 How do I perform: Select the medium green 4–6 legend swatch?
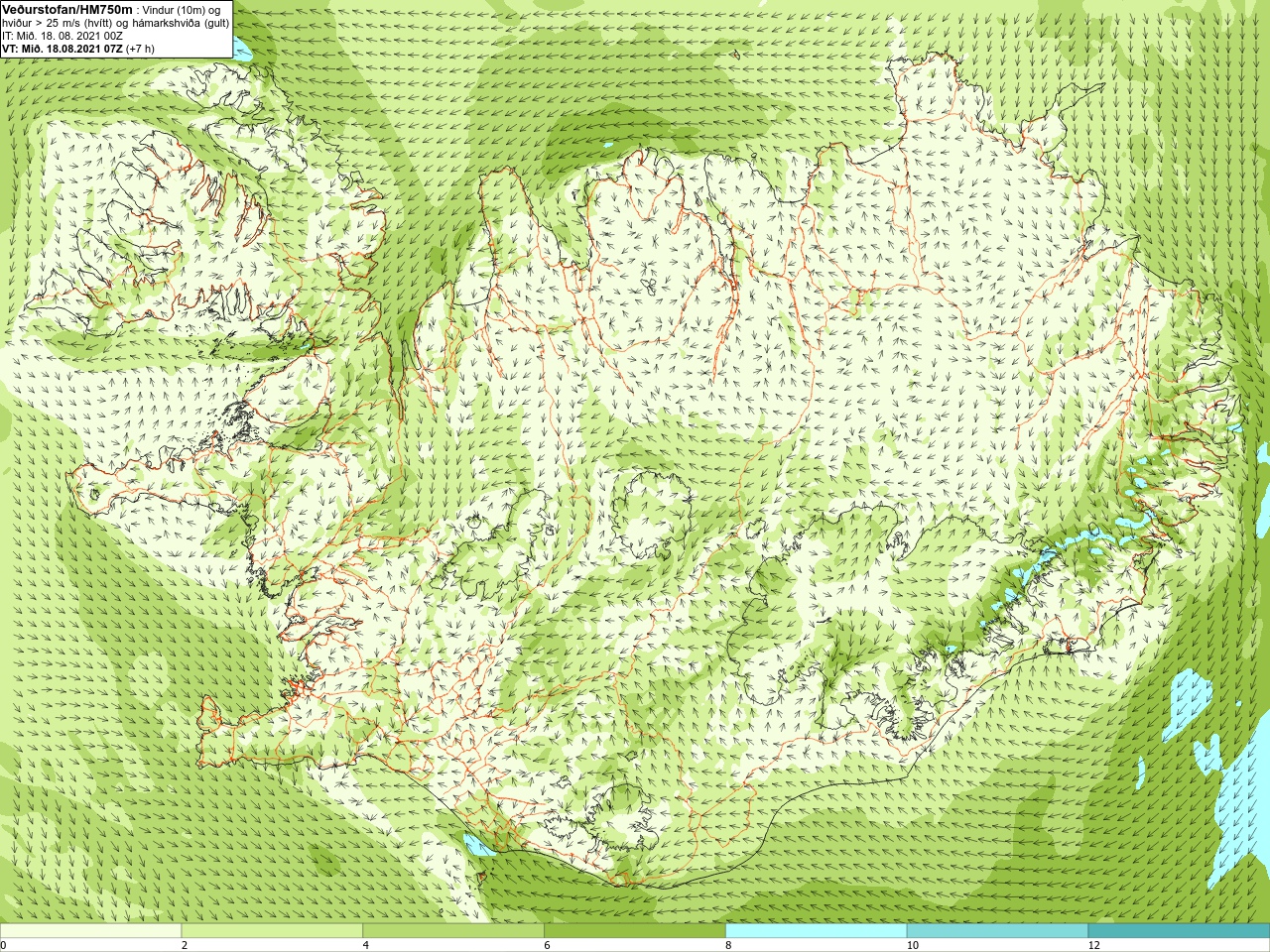[453, 931]
